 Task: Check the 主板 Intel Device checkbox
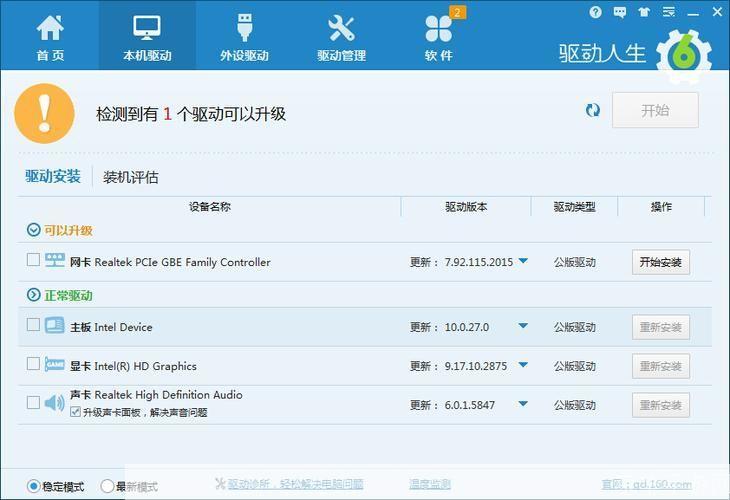point(33,324)
